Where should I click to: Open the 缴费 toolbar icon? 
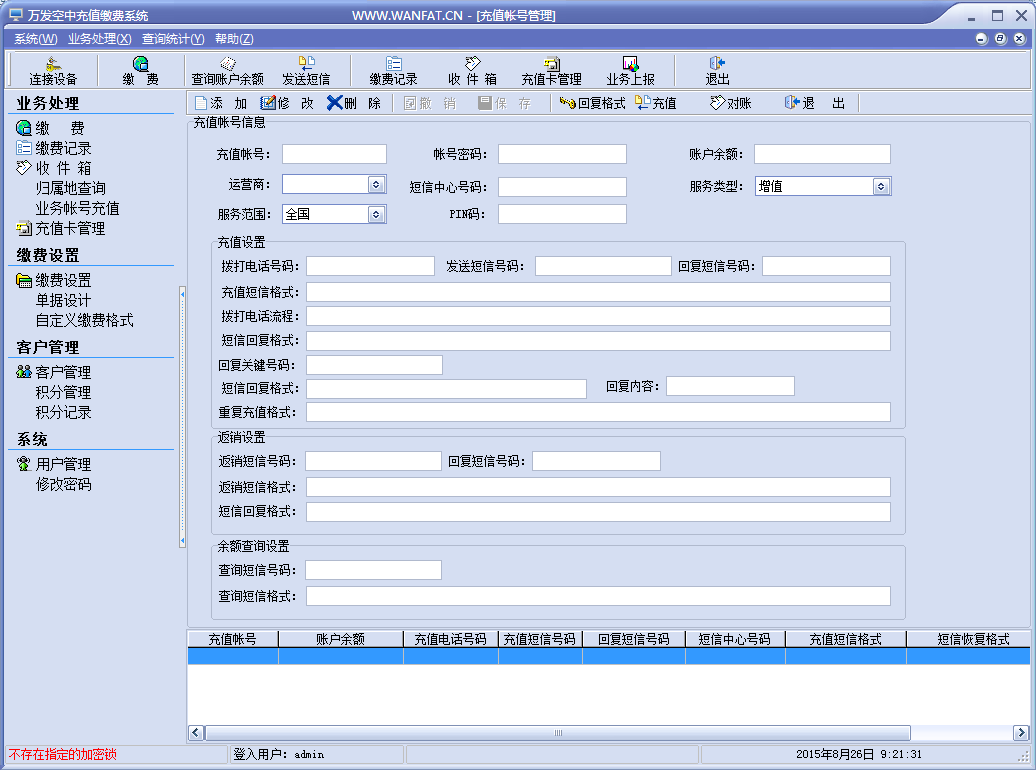point(141,71)
